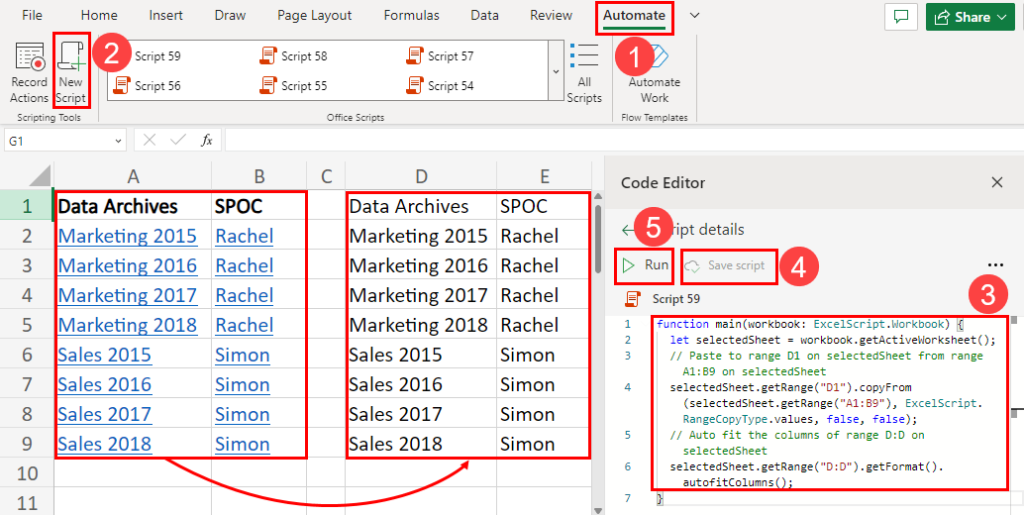This screenshot has width=1024, height=515.
Task: Click the insert function fx icon
Action: coord(206,140)
